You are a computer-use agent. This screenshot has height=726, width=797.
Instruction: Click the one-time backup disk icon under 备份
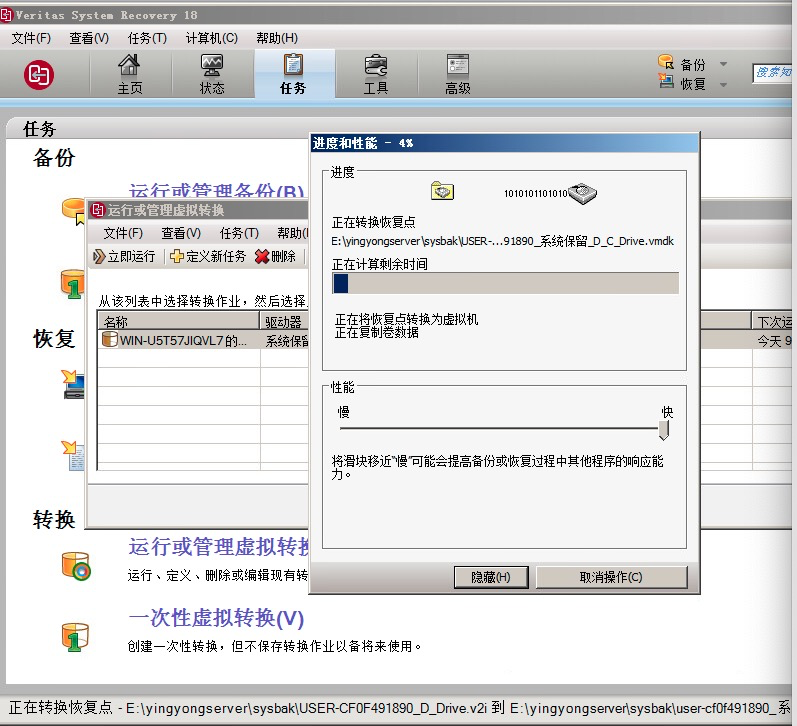73,284
